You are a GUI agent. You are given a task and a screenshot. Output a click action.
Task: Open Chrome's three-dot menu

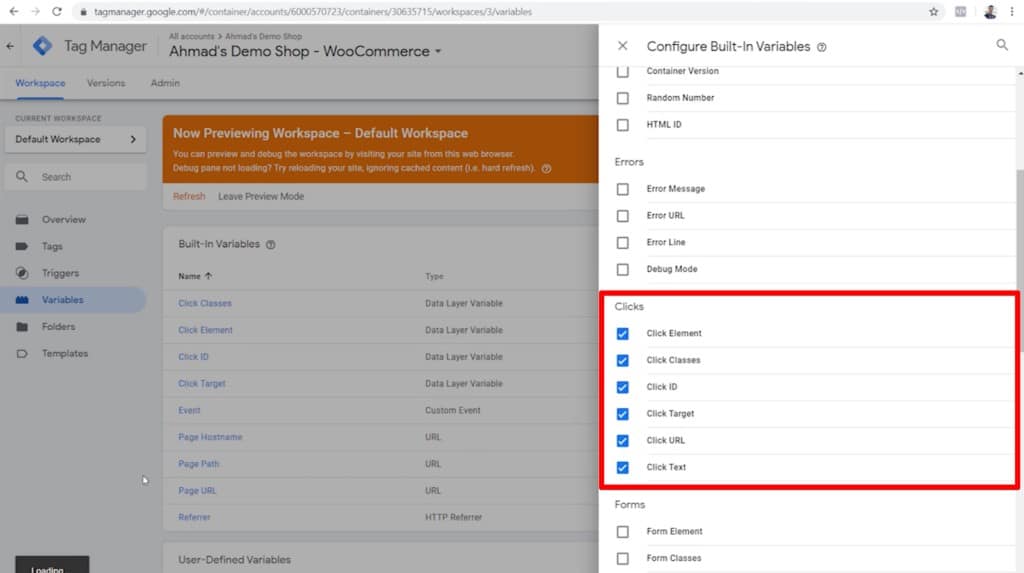pos(1011,12)
